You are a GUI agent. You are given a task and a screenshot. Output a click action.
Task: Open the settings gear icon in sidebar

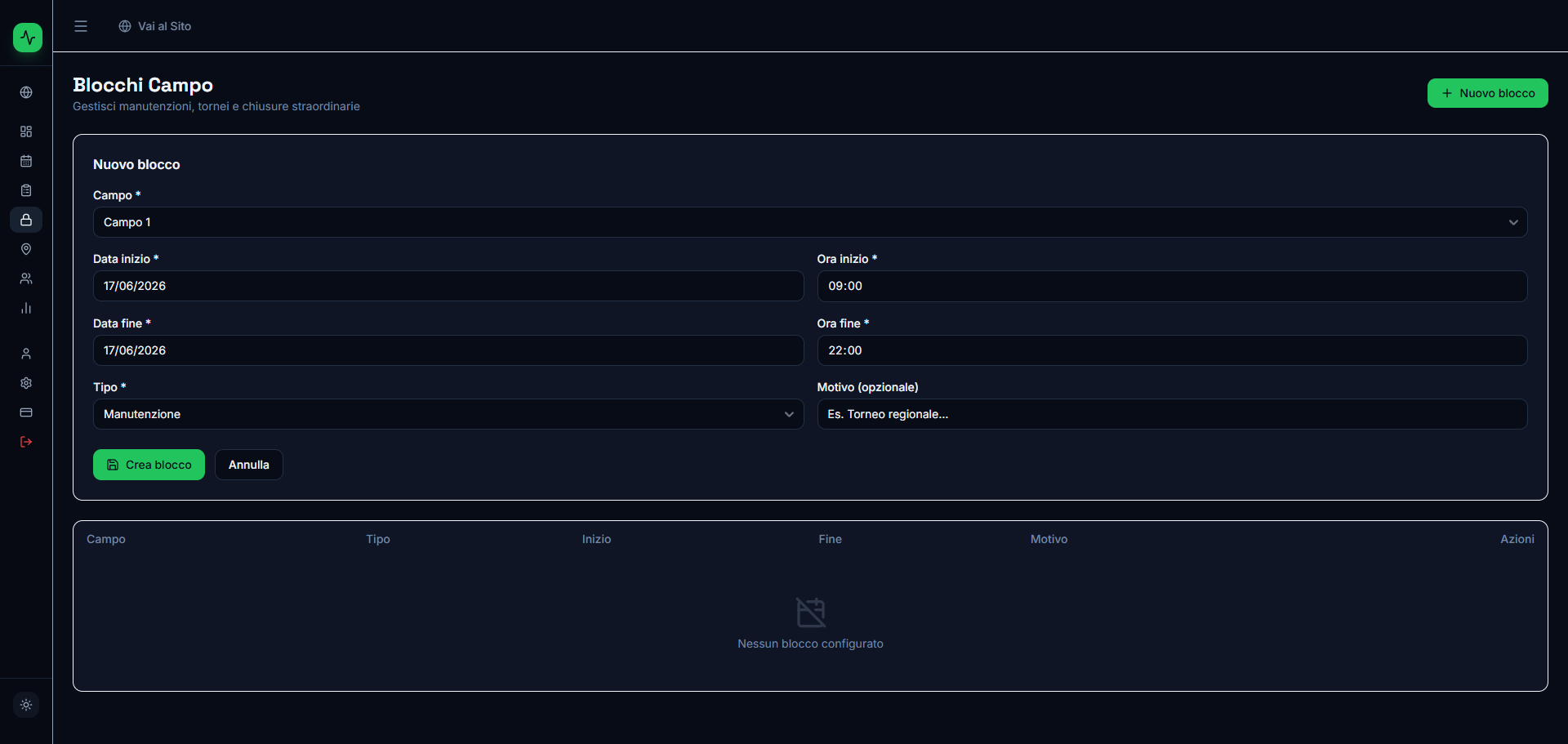[x=26, y=383]
